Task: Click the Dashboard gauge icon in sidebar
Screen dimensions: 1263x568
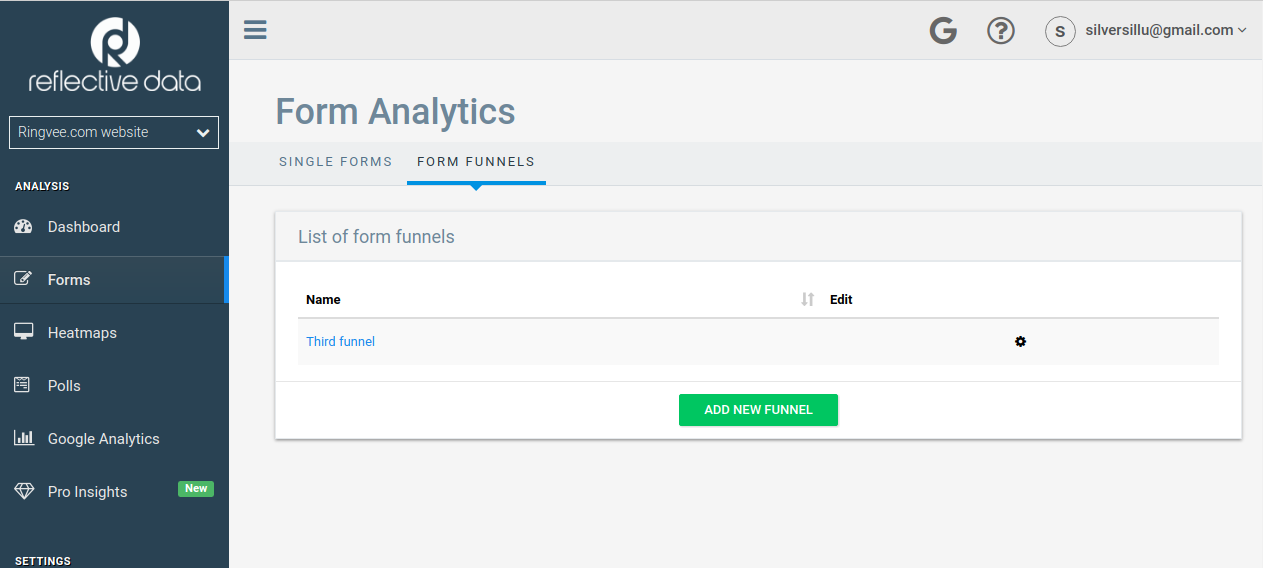Action: point(24,226)
